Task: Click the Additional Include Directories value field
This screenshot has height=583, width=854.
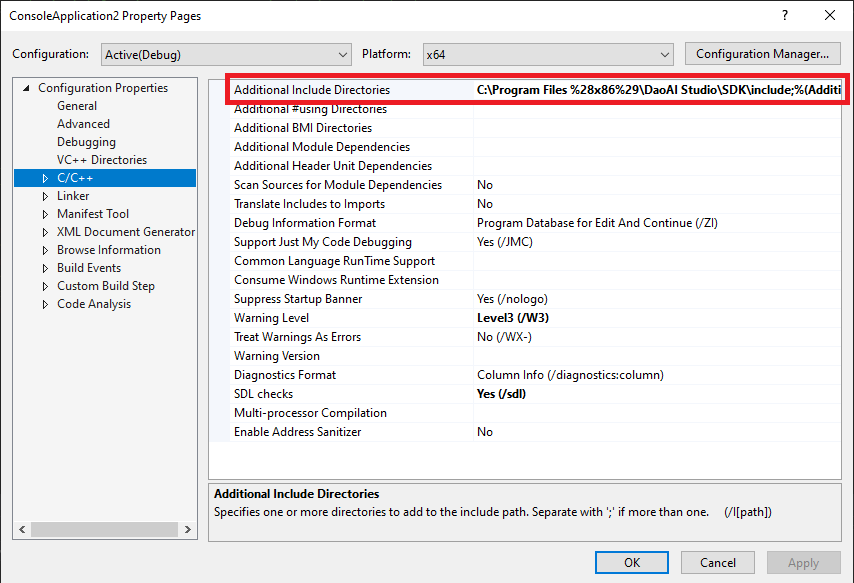Action: (658, 90)
